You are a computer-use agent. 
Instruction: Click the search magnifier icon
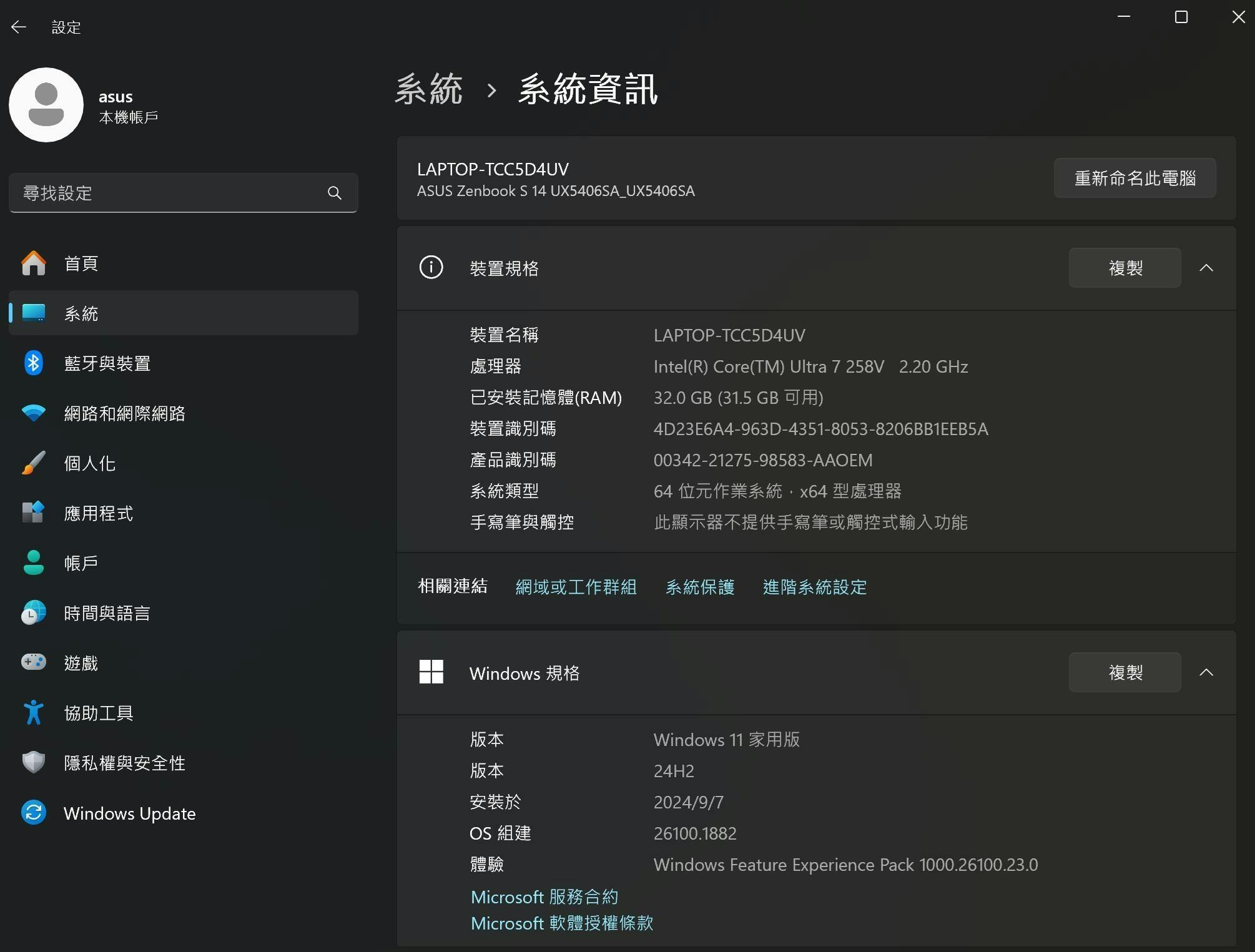click(335, 193)
